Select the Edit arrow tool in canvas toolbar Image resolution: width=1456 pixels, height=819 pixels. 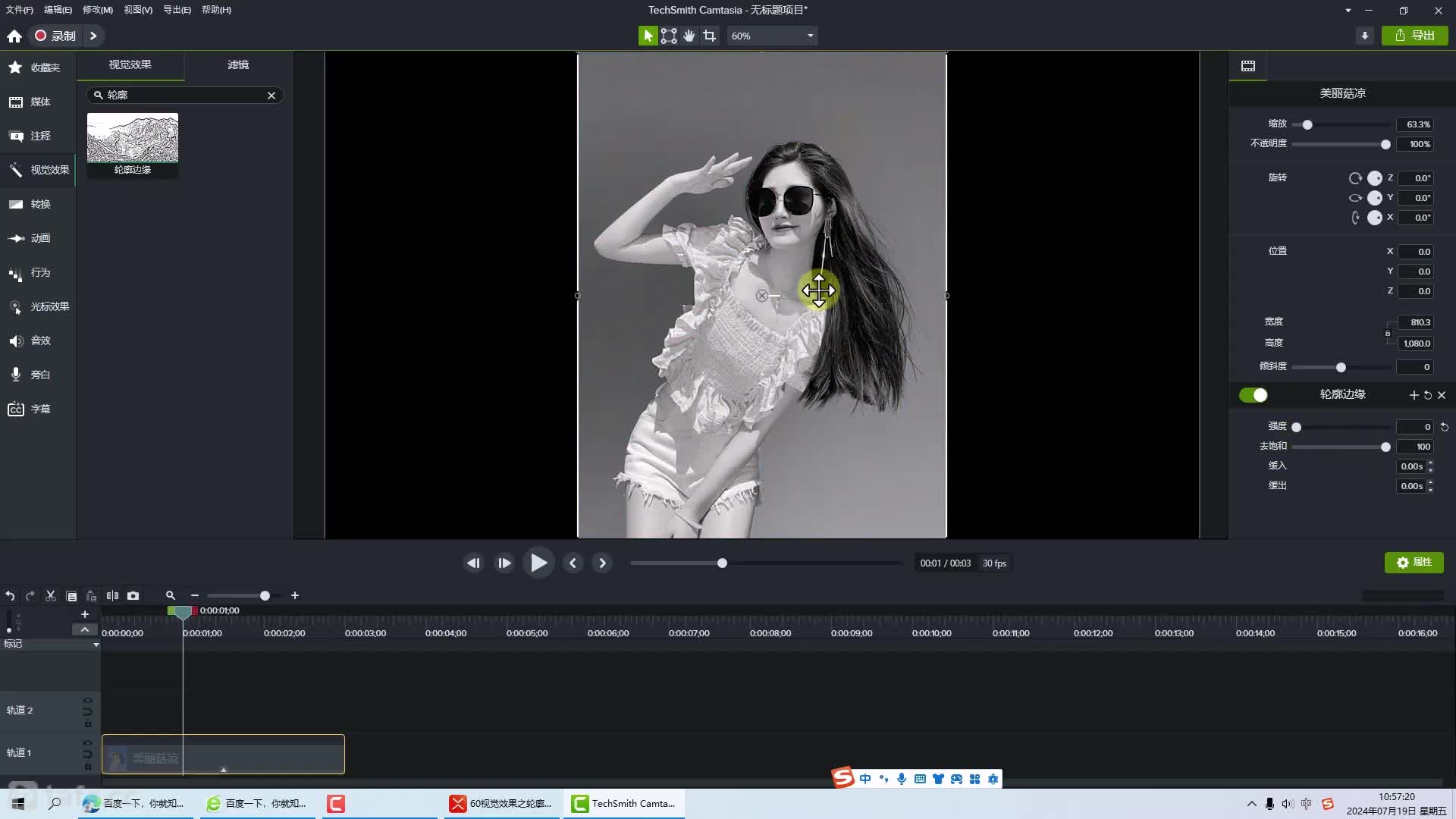tap(648, 36)
